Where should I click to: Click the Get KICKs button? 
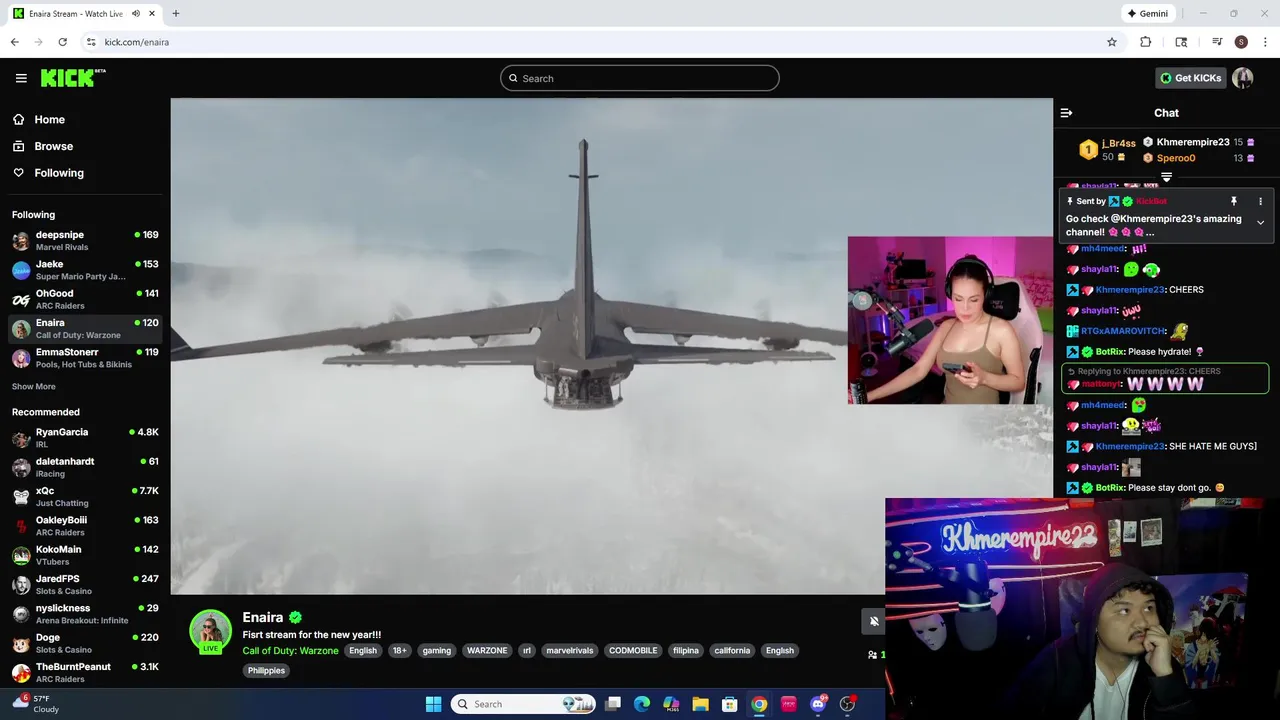[x=1191, y=78]
